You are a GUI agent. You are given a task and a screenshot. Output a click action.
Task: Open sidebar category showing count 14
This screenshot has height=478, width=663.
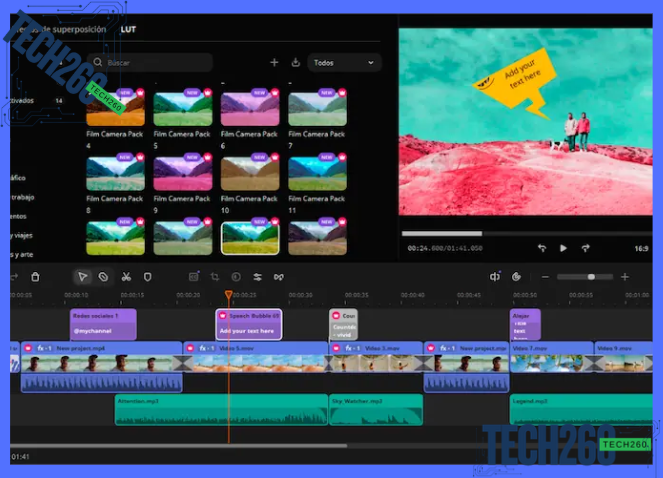[x=37, y=101]
